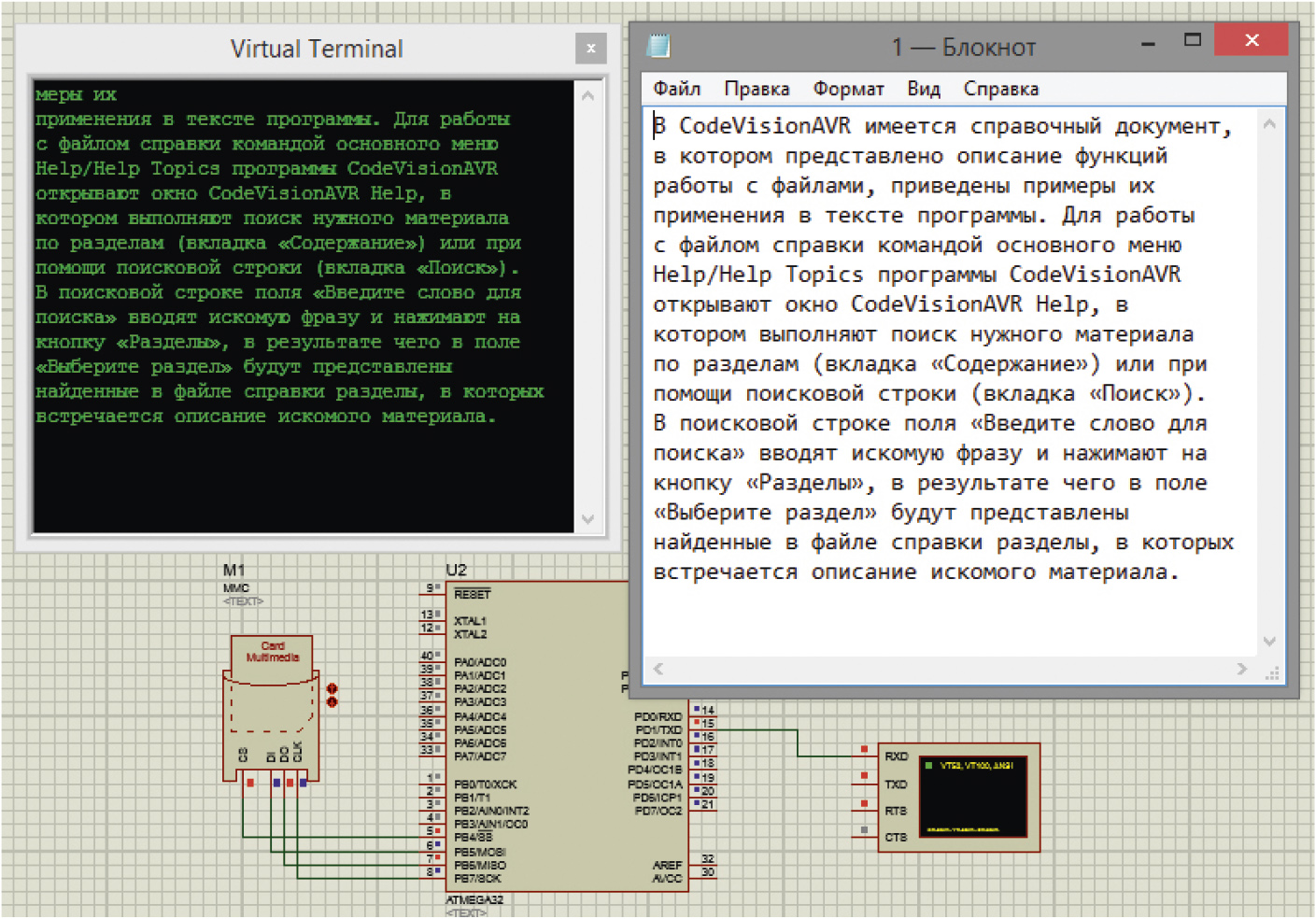Click the XTAL1 pin label on U2
Screen dimensions: 1316x919
click(470, 621)
